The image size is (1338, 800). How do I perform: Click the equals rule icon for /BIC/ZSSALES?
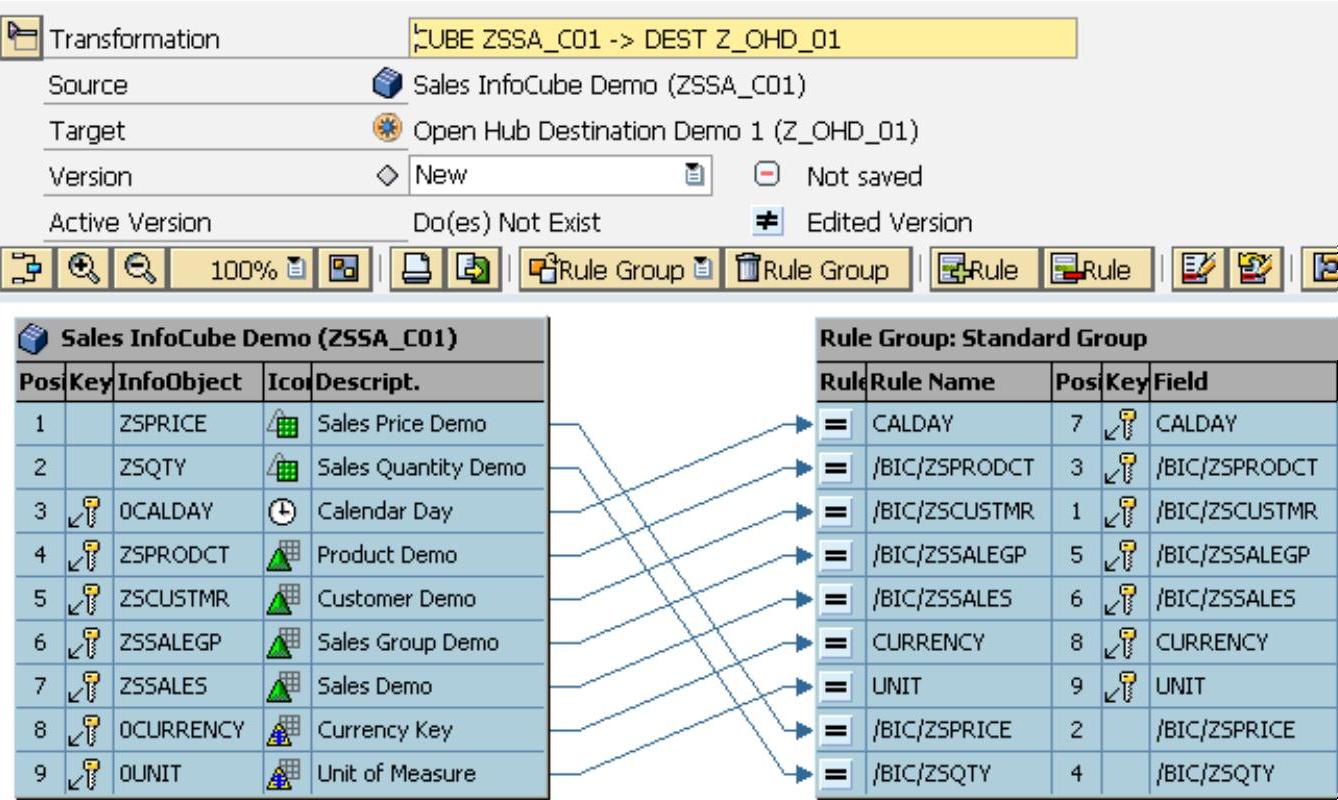coord(836,598)
